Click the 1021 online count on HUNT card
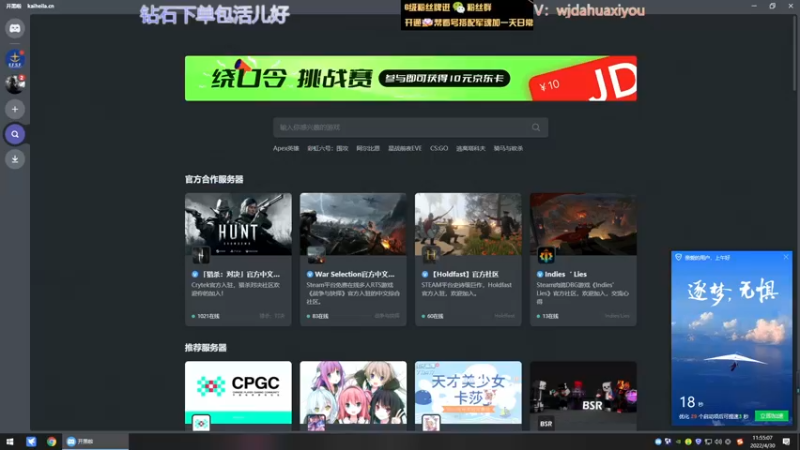This screenshot has width=800, height=450. [x=206, y=316]
